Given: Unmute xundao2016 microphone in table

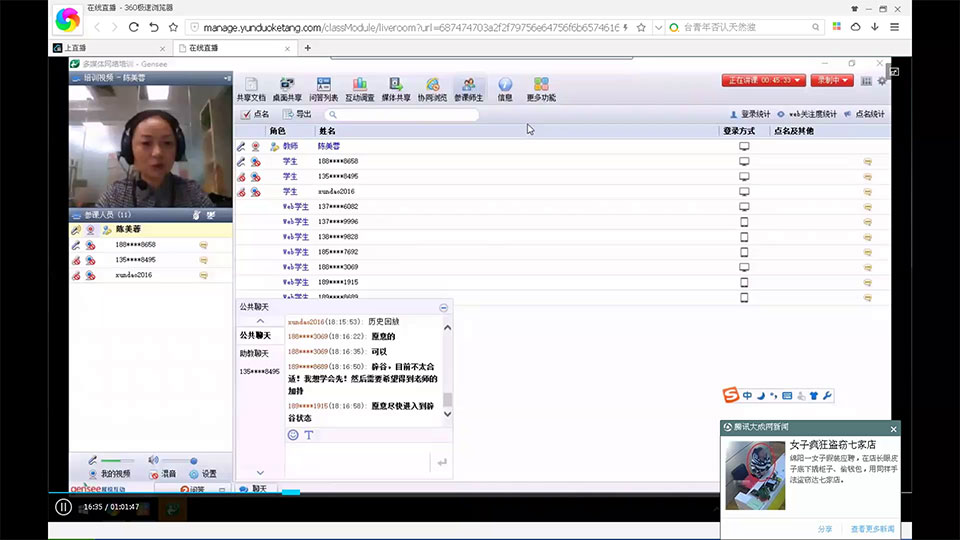Looking at the screenshot, I should click(x=241, y=192).
